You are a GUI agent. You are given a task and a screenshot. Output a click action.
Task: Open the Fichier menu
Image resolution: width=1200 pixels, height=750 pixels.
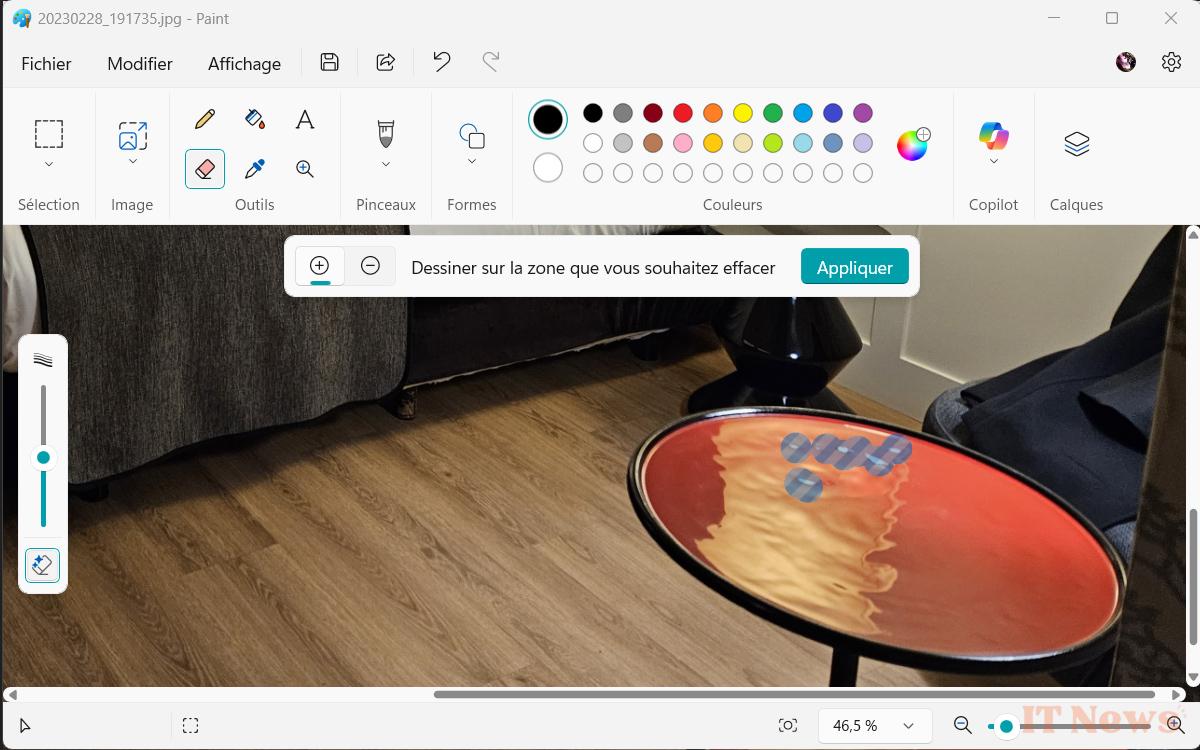(x=46, y=64)
